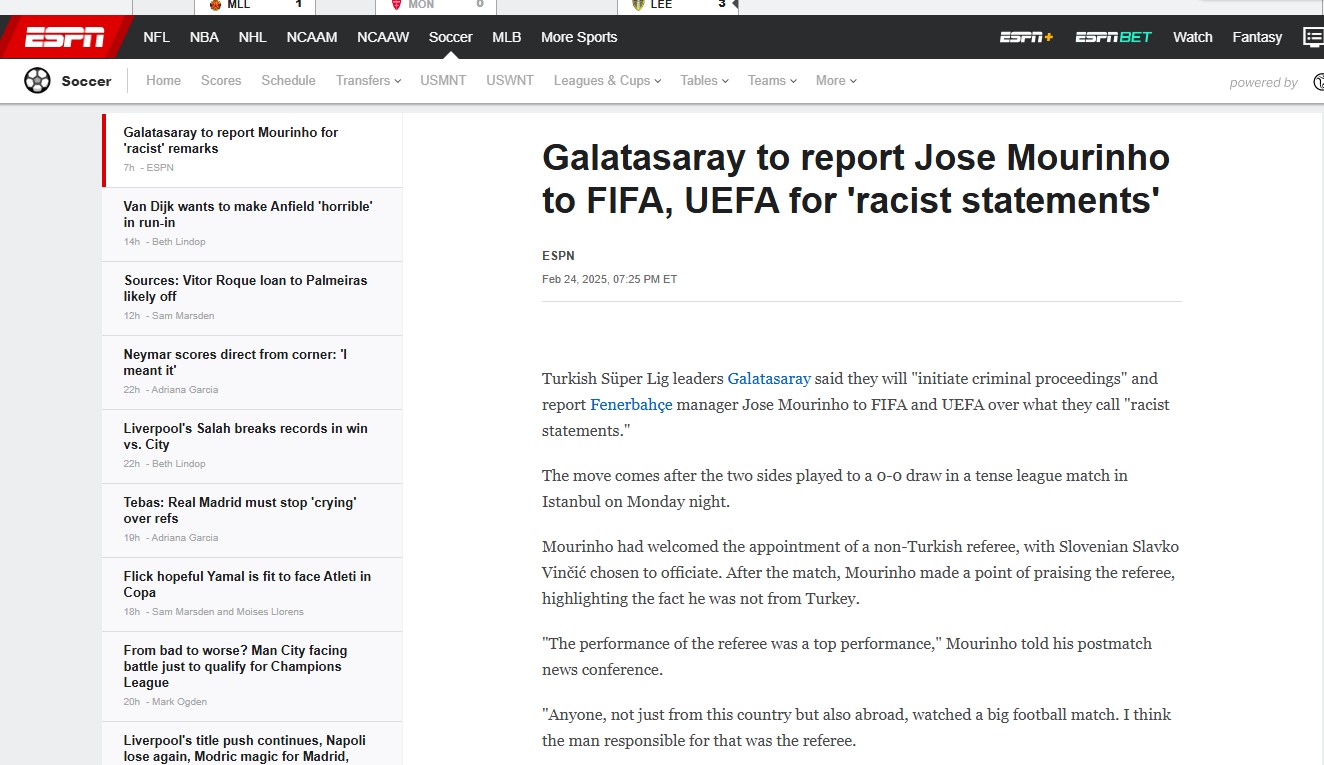The image size is (1324, 765).
Task: Expand the Teams dropdown
Action: point(772,81)
